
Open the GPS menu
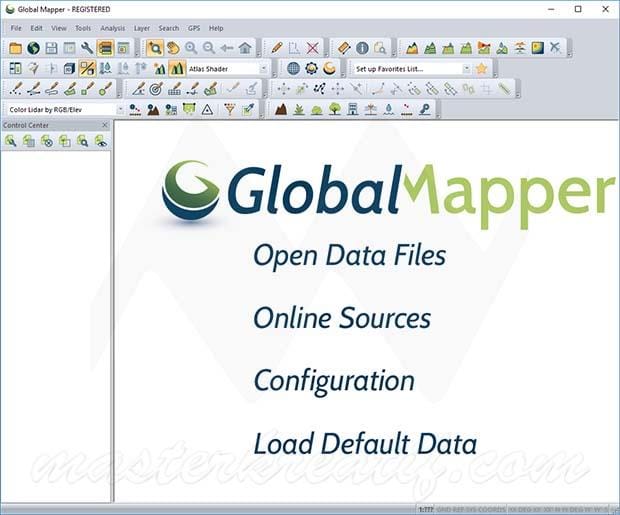coord(194,28)
